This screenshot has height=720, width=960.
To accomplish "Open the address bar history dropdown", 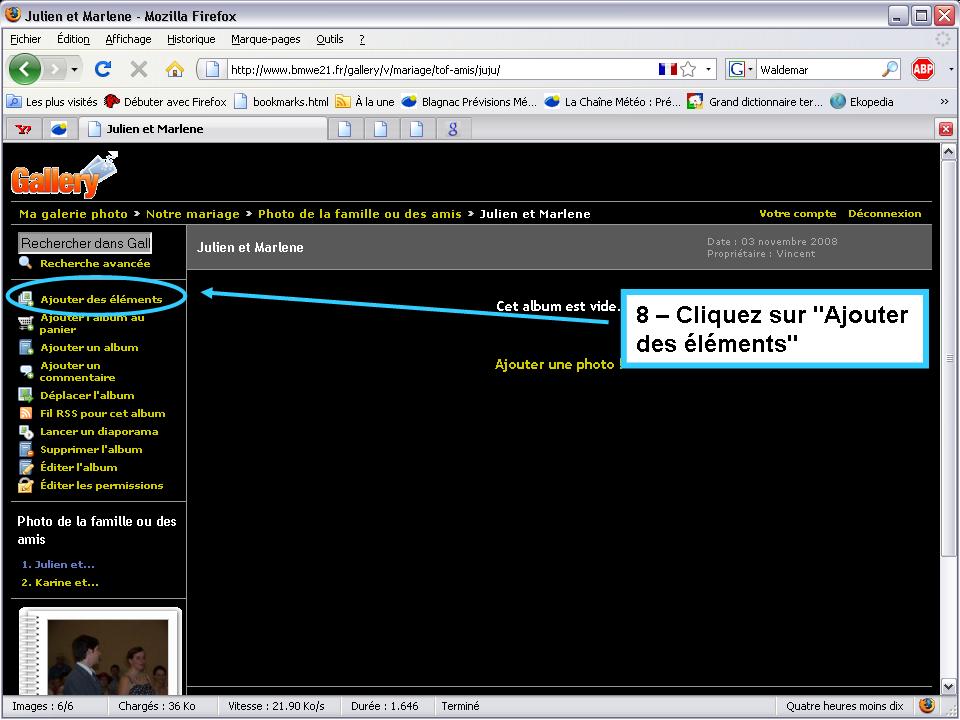I will point(710,69).
